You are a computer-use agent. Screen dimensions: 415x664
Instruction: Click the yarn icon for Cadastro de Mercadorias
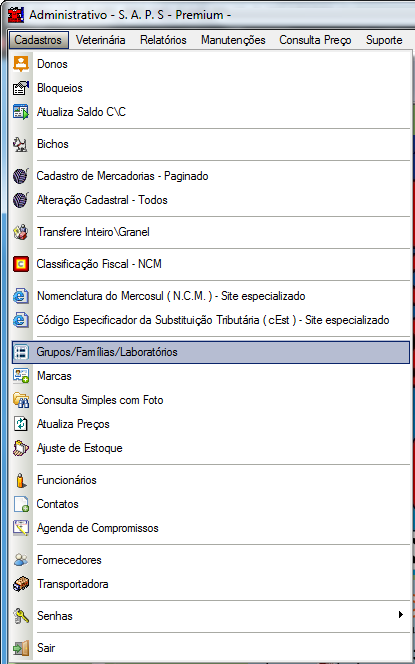pyautogui.click(x=21, y=176)
